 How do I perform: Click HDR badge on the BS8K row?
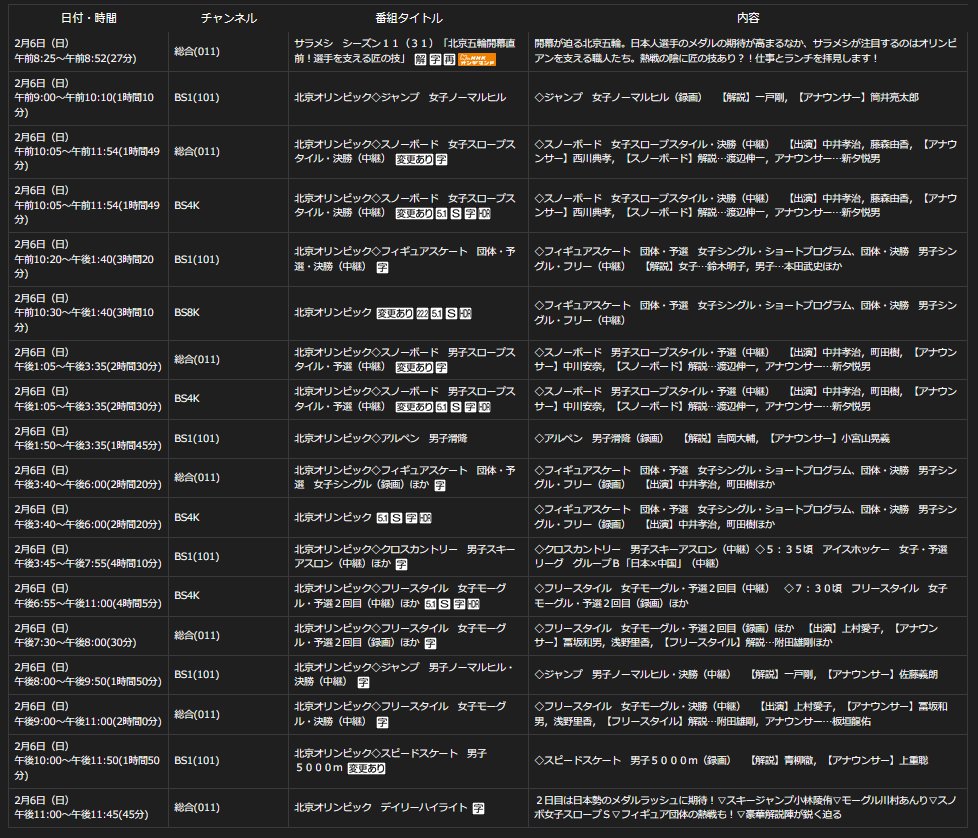(465, 314)
